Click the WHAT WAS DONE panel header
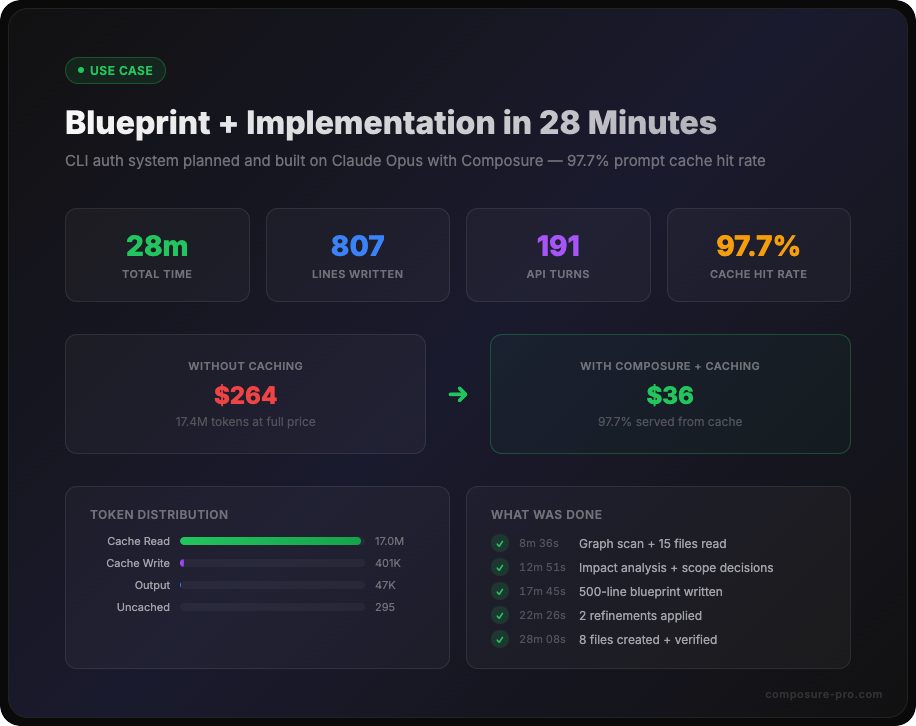The width and height of the screenshot is (916, 726). (546, 514)
